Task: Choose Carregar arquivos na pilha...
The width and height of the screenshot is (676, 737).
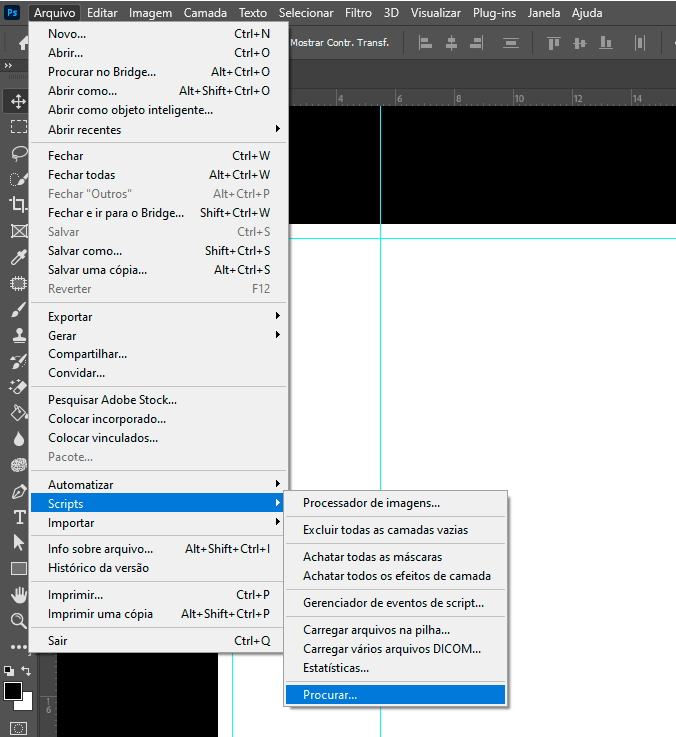Action: pyautogui.click(x=395, y=630)
